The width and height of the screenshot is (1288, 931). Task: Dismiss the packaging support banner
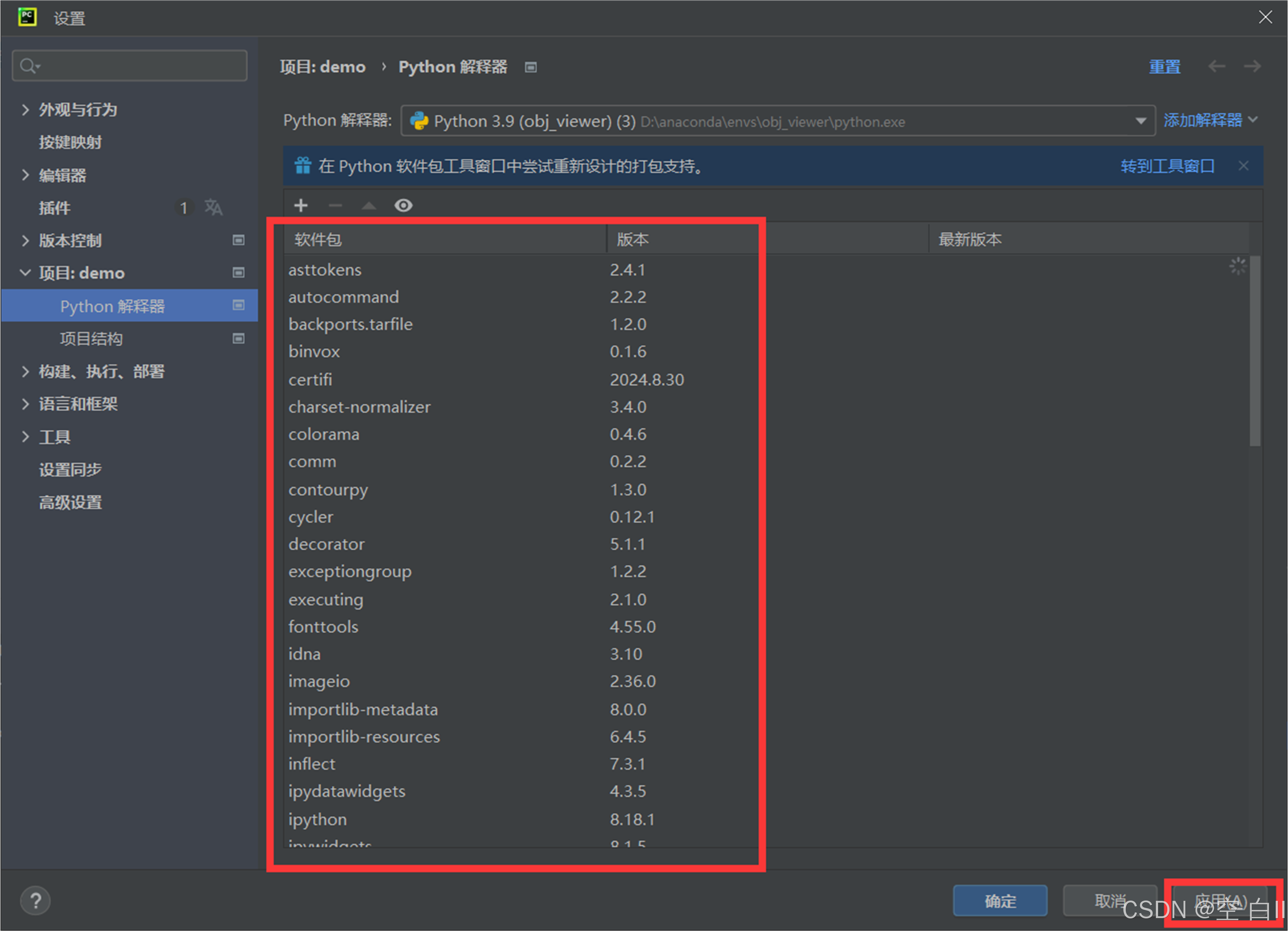pos(1244,166)
